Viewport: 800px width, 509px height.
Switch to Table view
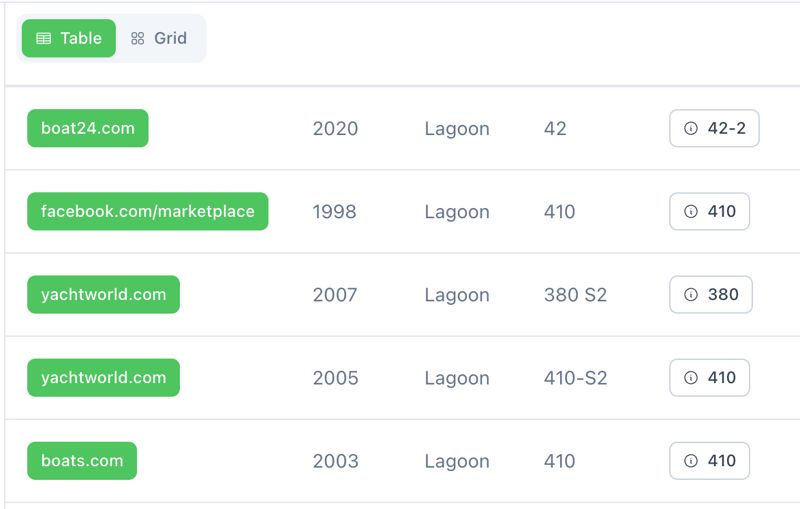(x=69, y=38)
